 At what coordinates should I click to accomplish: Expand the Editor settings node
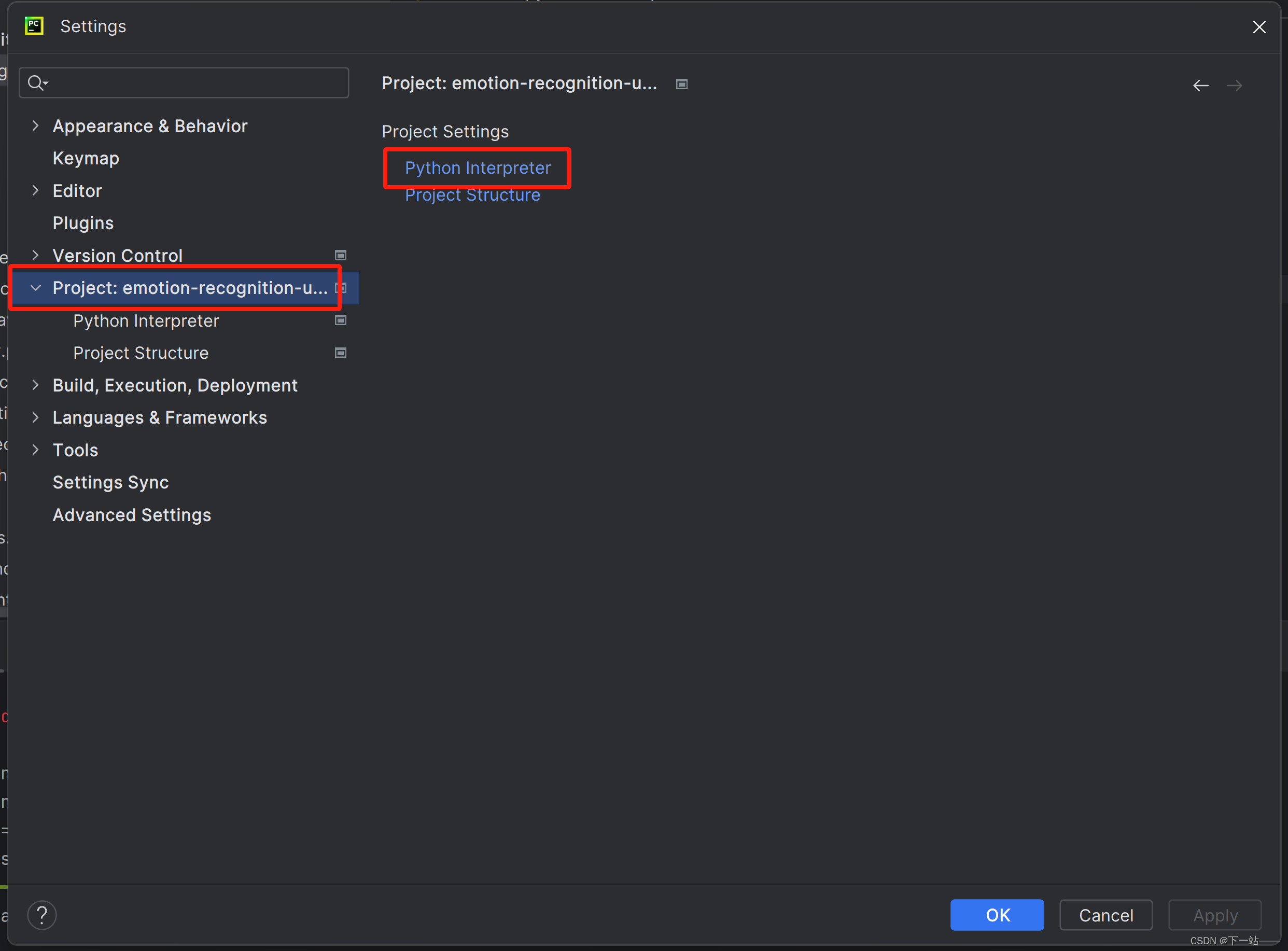point(36,190)
